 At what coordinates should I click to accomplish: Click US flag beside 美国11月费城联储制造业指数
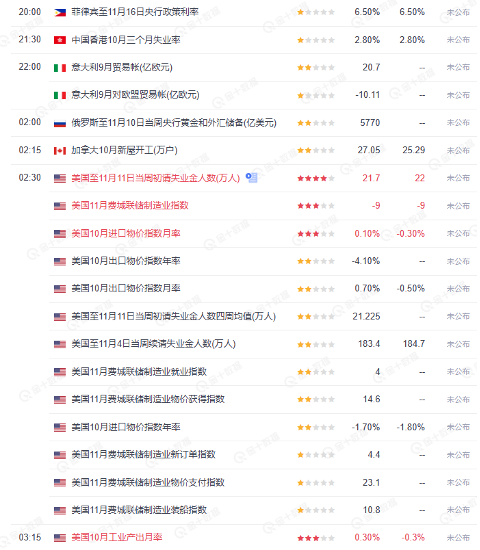60,206
